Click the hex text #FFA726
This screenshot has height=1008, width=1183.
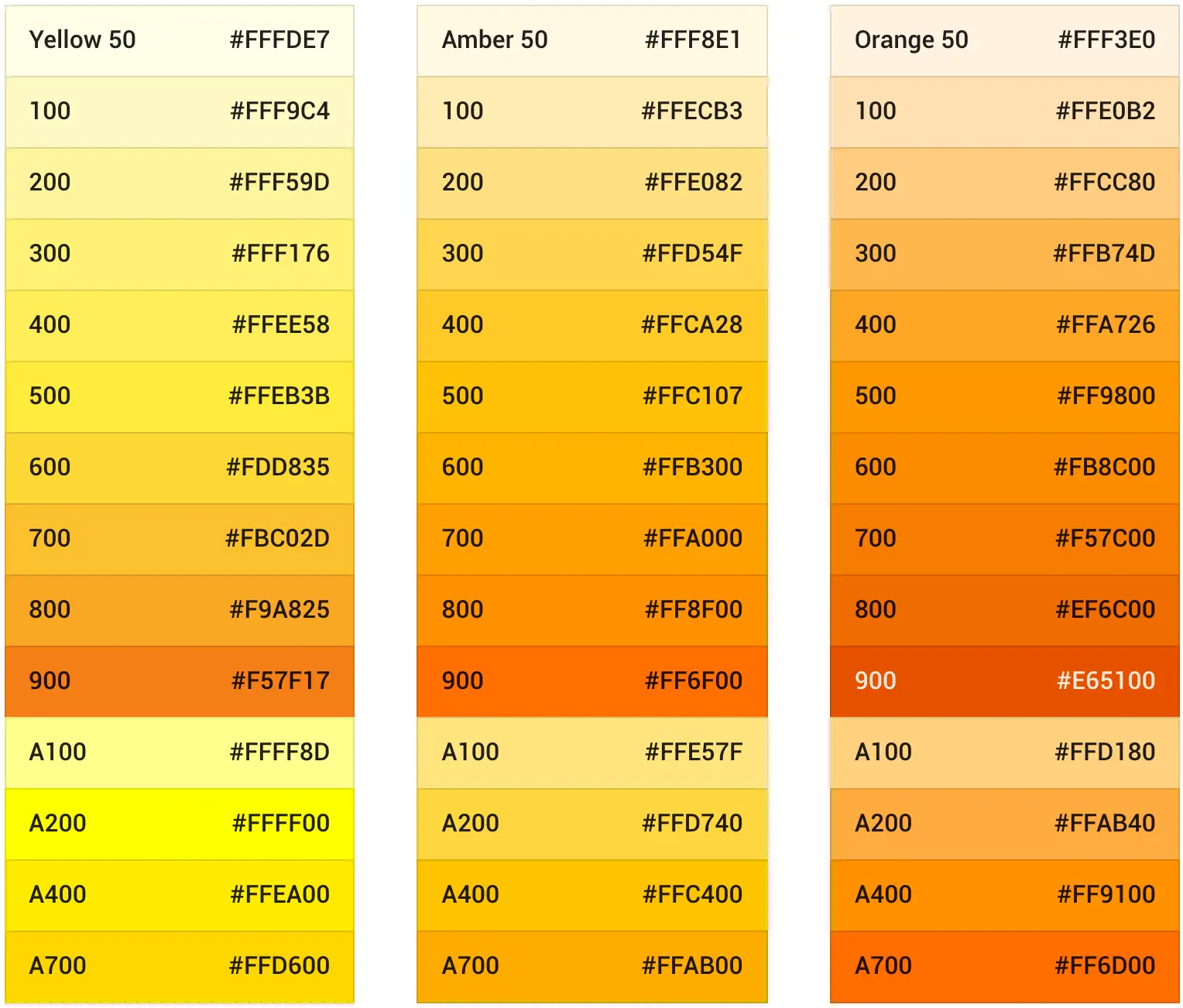(1106, 325)
